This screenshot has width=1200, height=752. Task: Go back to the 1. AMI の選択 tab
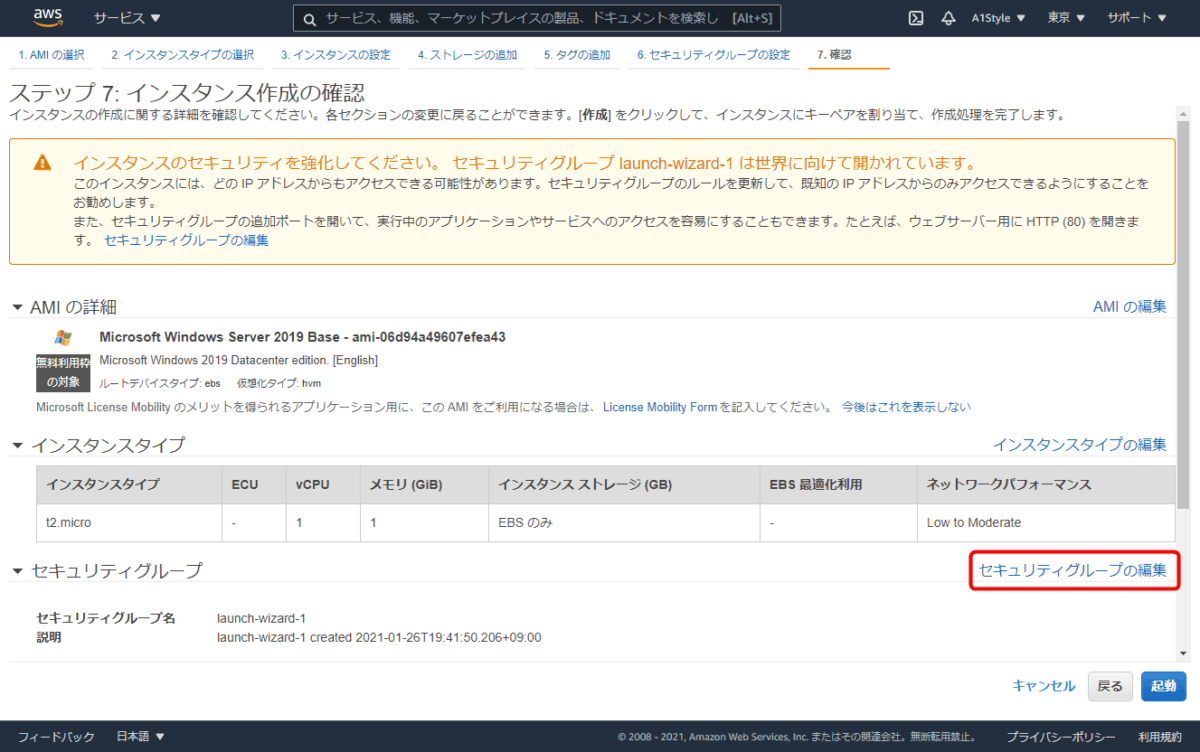[51, 55]
